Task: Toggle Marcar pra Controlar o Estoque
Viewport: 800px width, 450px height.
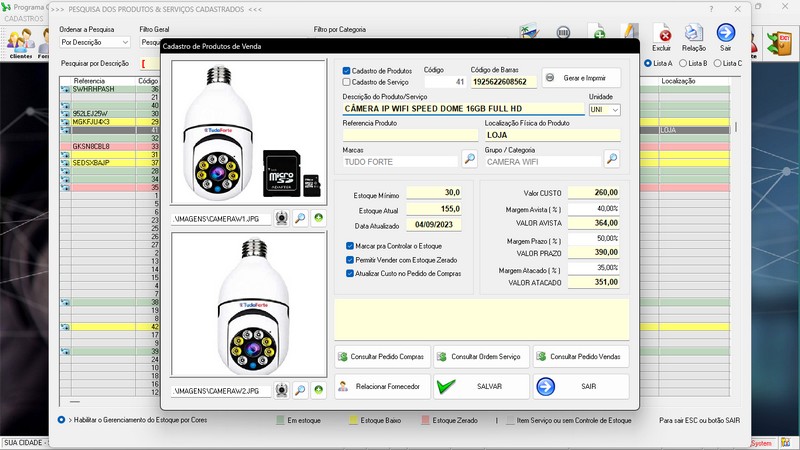Action: coord(349,245)
